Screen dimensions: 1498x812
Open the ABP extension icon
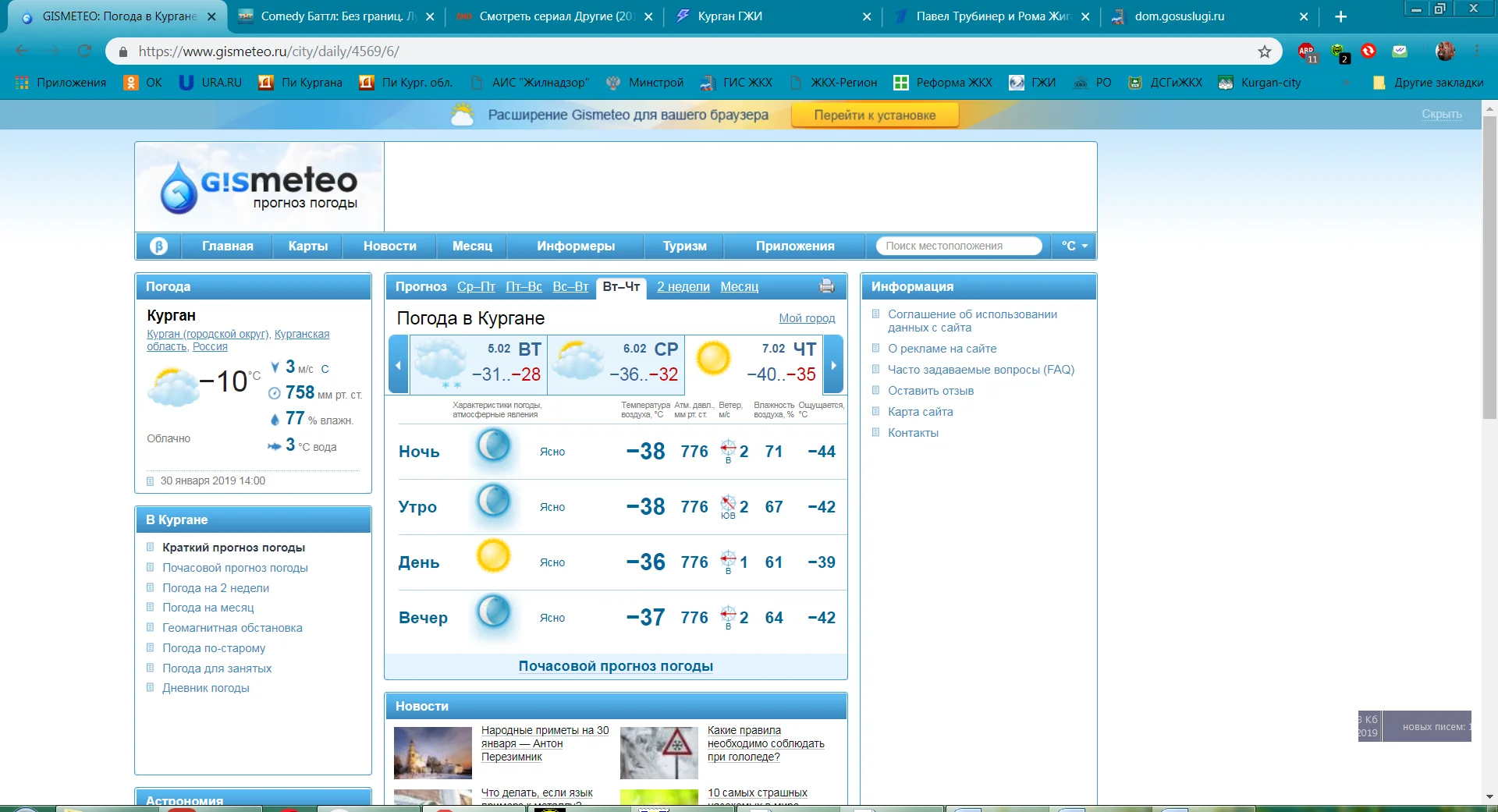point(1306,51)
